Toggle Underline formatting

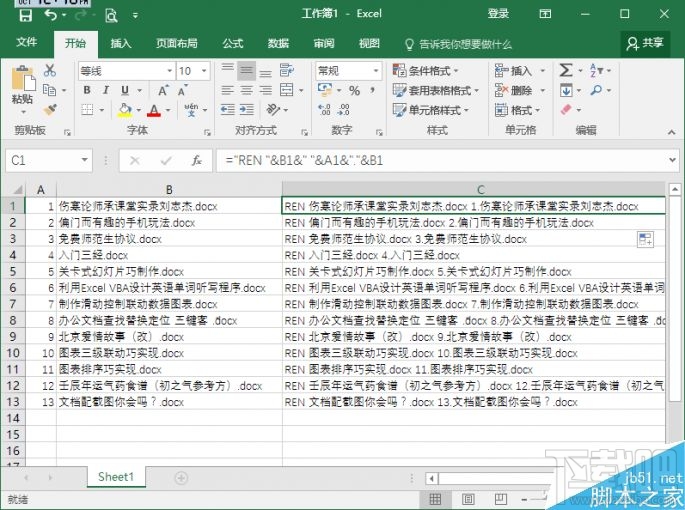click(x=125, y=90)
